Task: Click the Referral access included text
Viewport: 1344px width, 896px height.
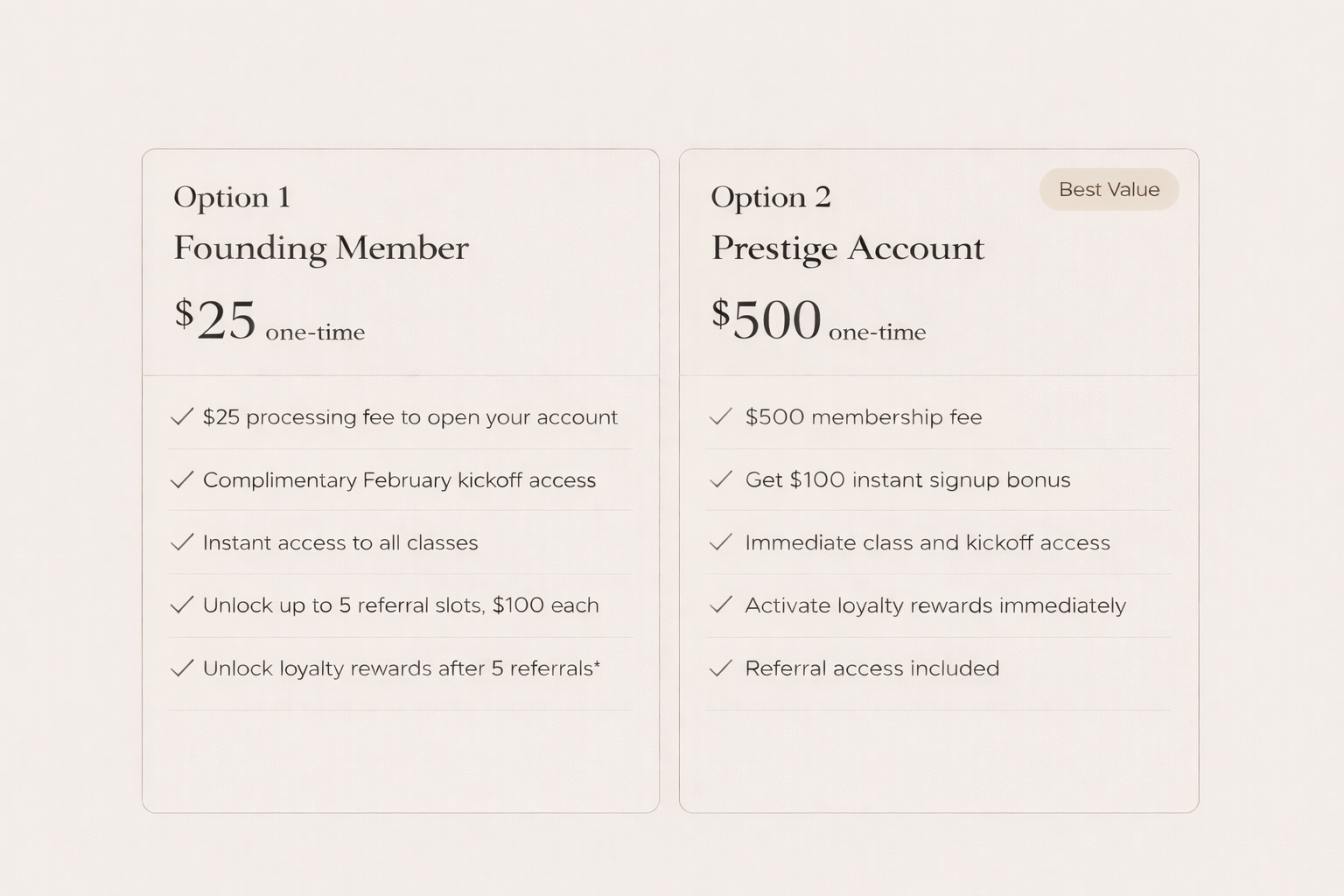Action: [871, 668]
